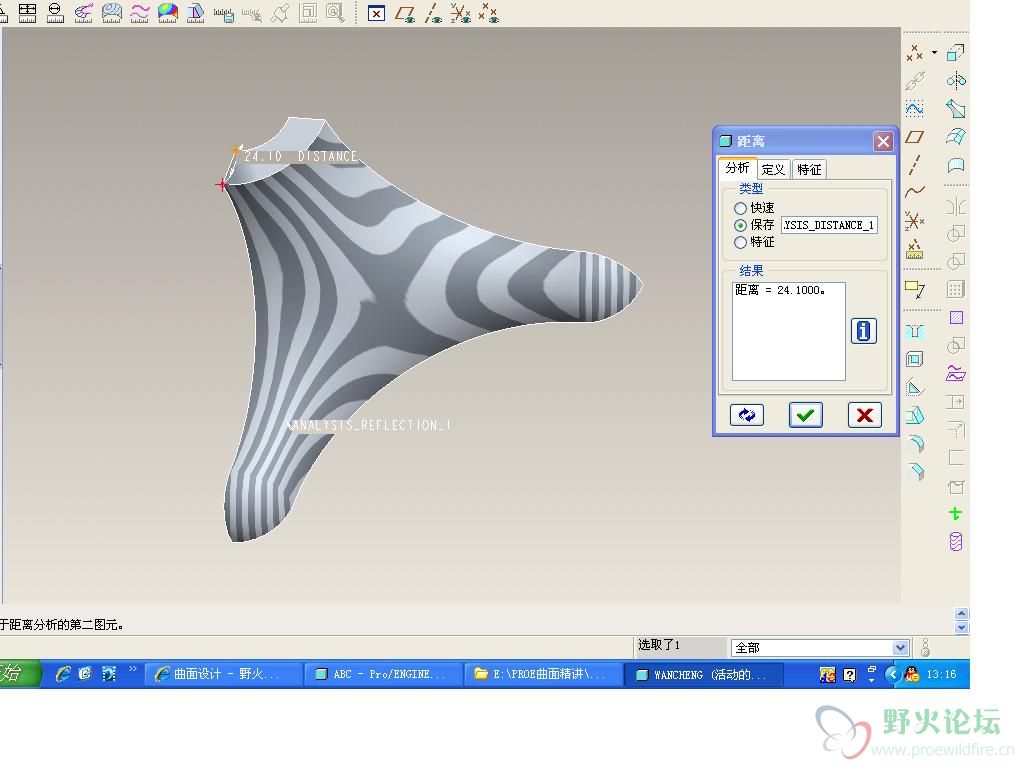
Task: Toggle datum point display
Action: click(488, 13)
